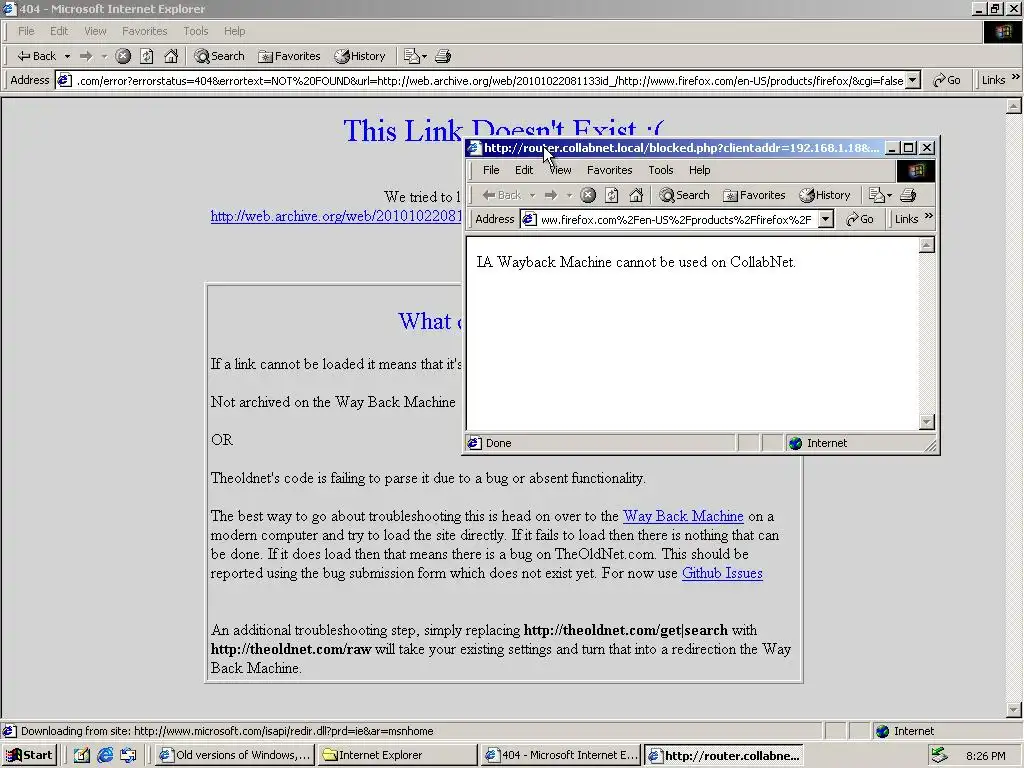Open Edit menu in main 404 window
The height and width of the screenshot is (768, 1024).
tap(59, 31)
